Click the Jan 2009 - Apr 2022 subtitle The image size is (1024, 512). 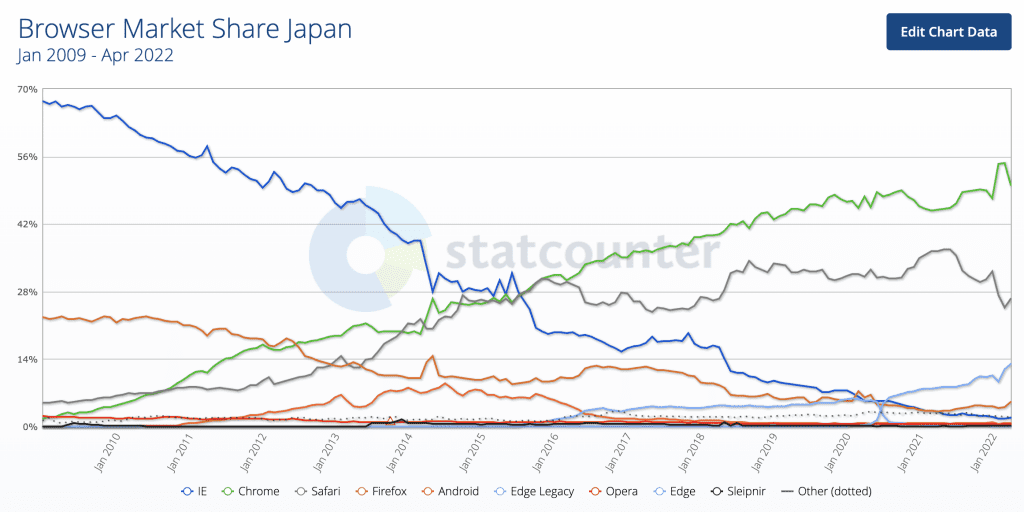pyautogui.click(x=96, y=56)
